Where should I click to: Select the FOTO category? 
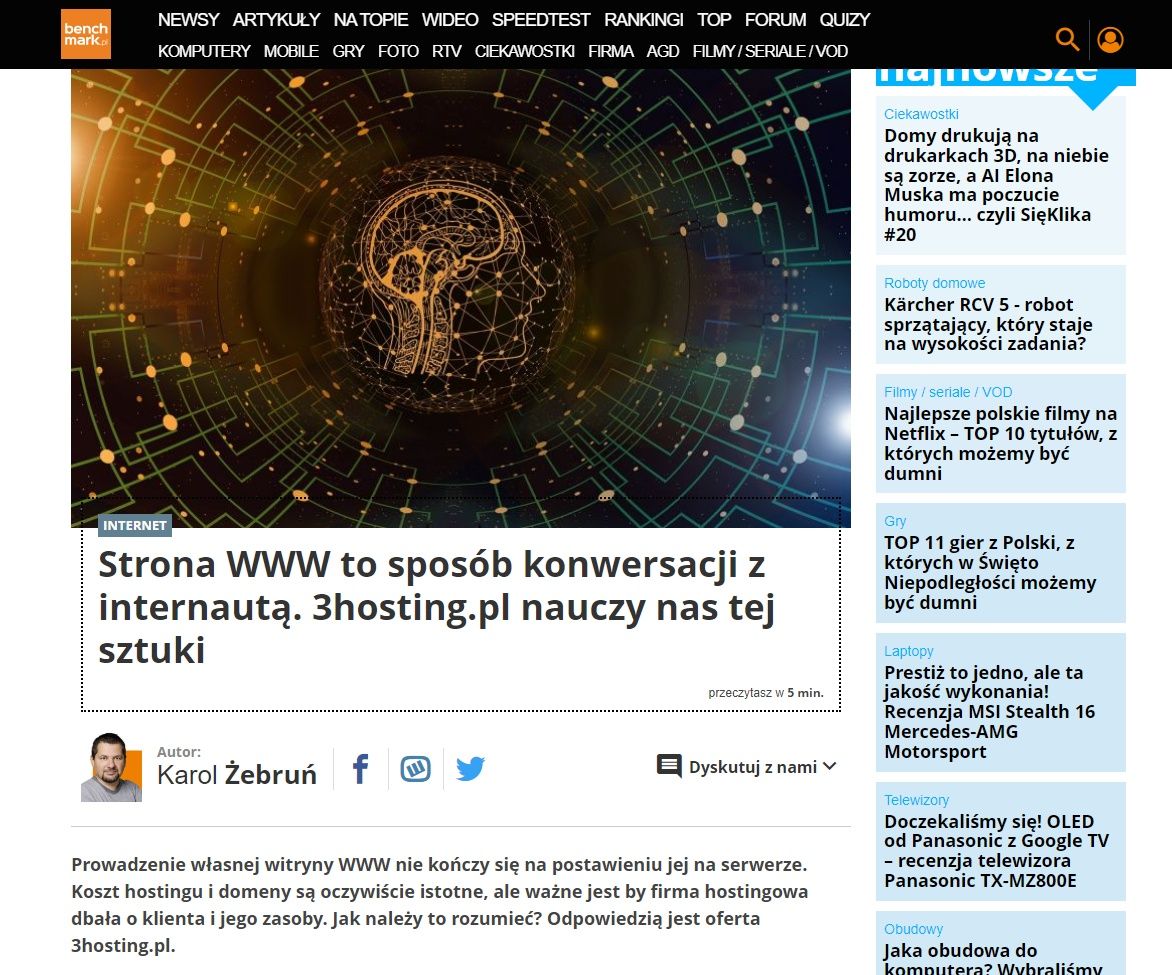(x=398, y=52)
